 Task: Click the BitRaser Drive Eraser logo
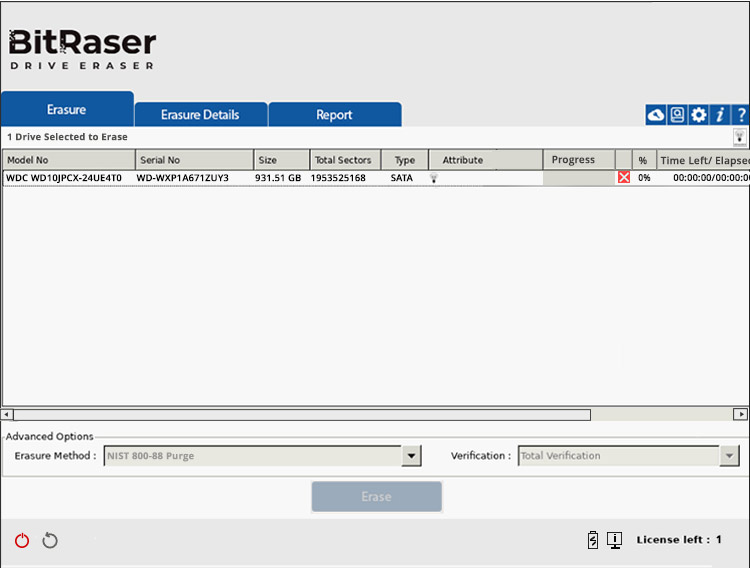(x=82, y=50)
